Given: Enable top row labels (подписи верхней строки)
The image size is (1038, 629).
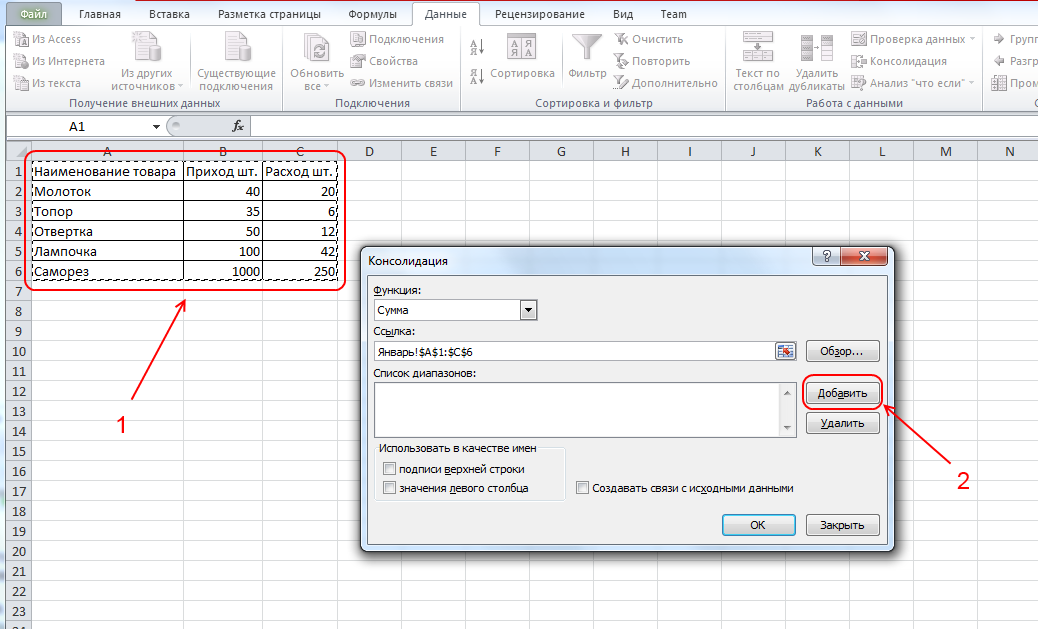Looking at the screenshot, I should click(x=389, y=469).
